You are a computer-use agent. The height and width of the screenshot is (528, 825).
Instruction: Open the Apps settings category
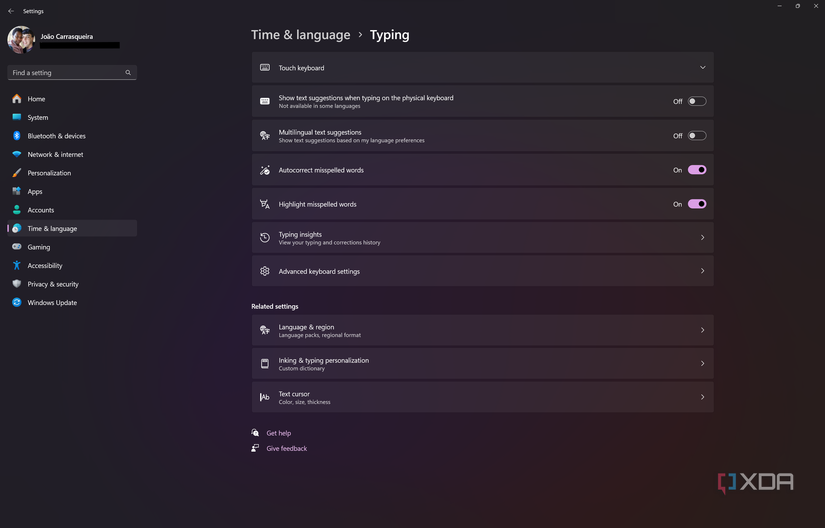point(35,191)
